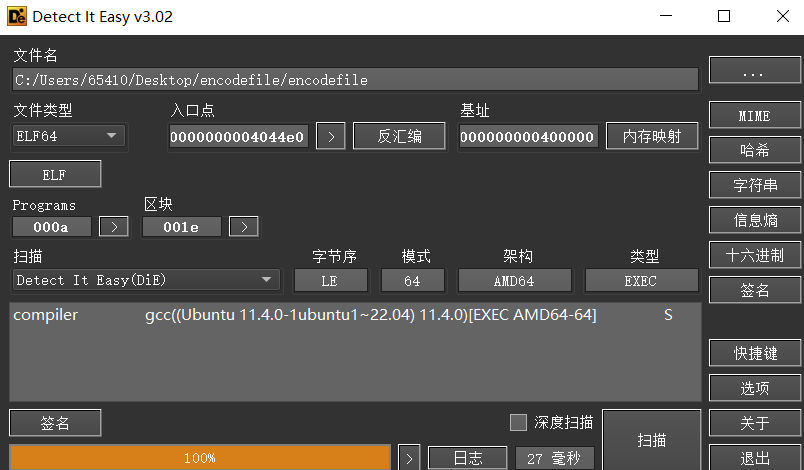This screenshot has width=804, height=470.
Task: Toggle the 深度扫描 deep scan checkbox
Action: coord(518,422)
